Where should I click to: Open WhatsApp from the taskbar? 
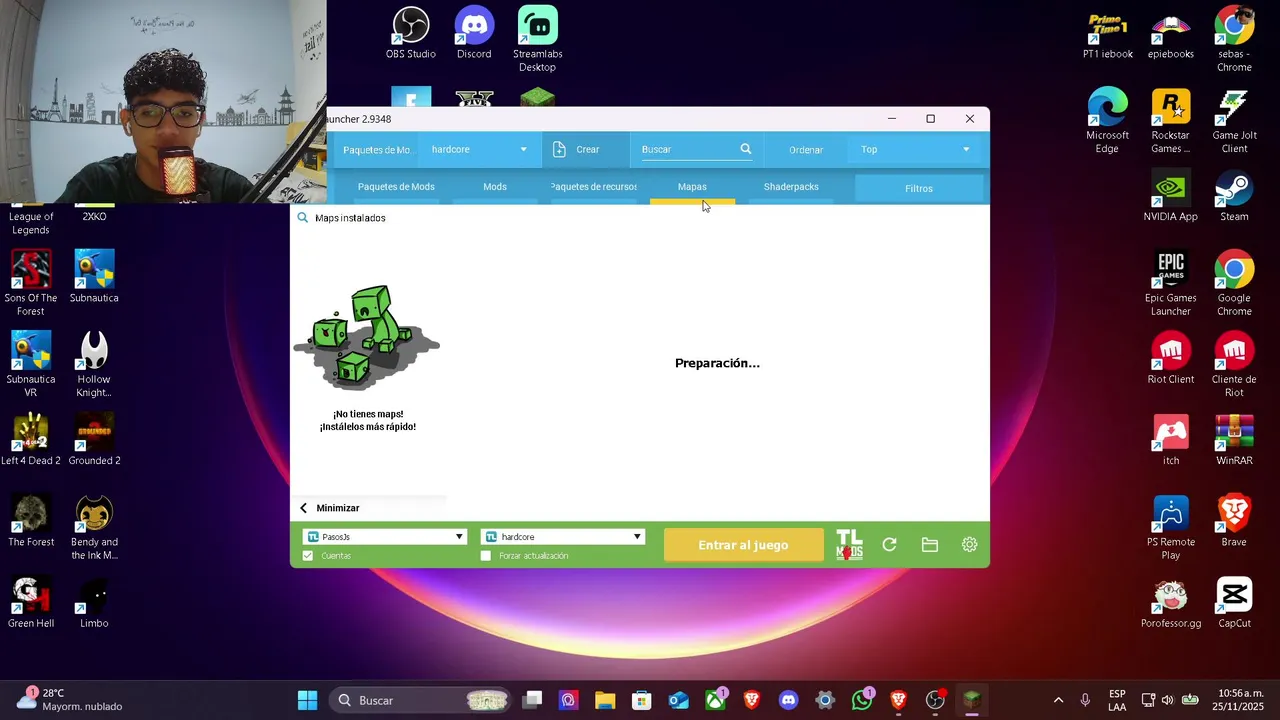tap(862, 700)
